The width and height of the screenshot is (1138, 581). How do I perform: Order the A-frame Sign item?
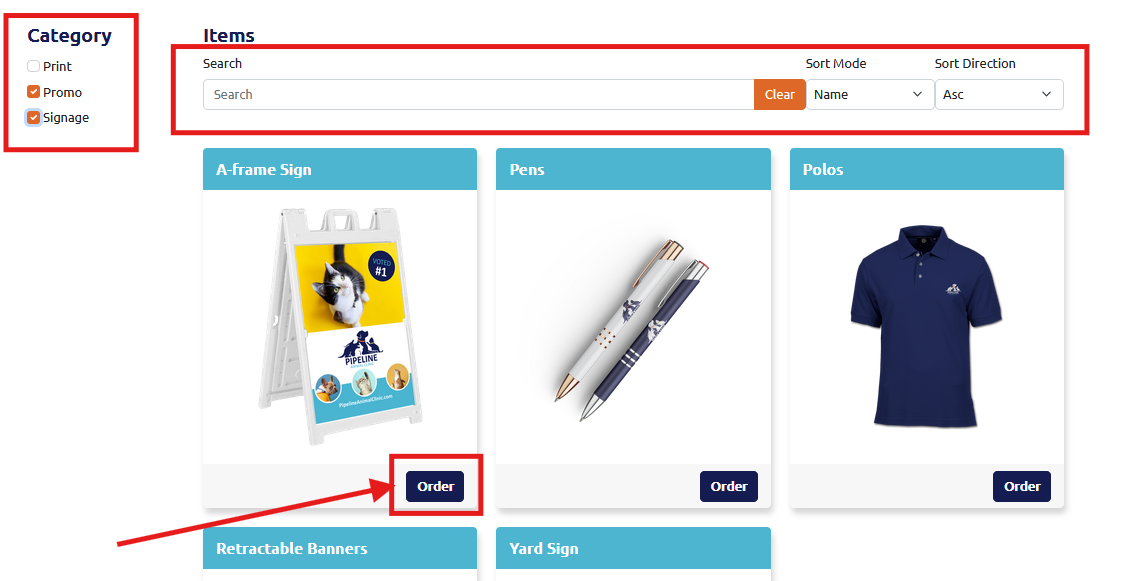click(x=435, y=486)
